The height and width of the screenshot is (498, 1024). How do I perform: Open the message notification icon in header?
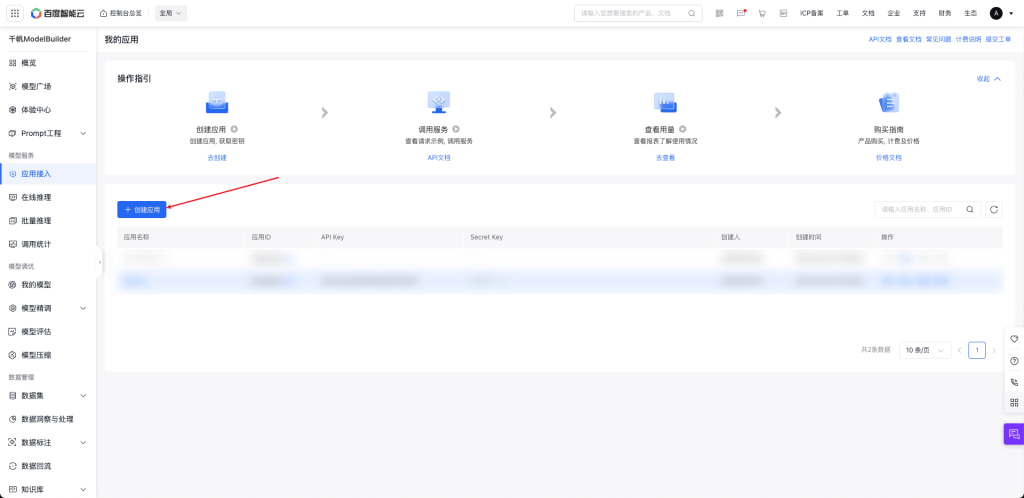click(x=741, y=13)
